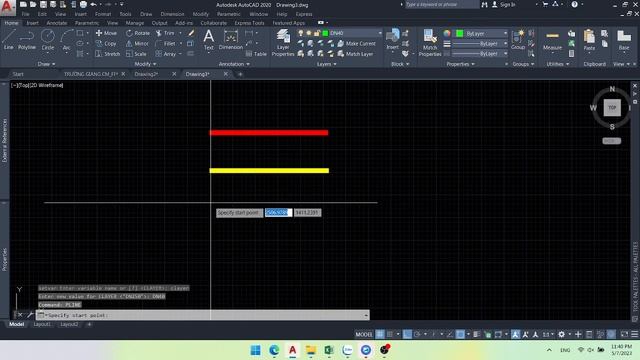Open AutoCAD from the Windows taskbar
The width and height of the screenshot is (640, 360).
292,350
